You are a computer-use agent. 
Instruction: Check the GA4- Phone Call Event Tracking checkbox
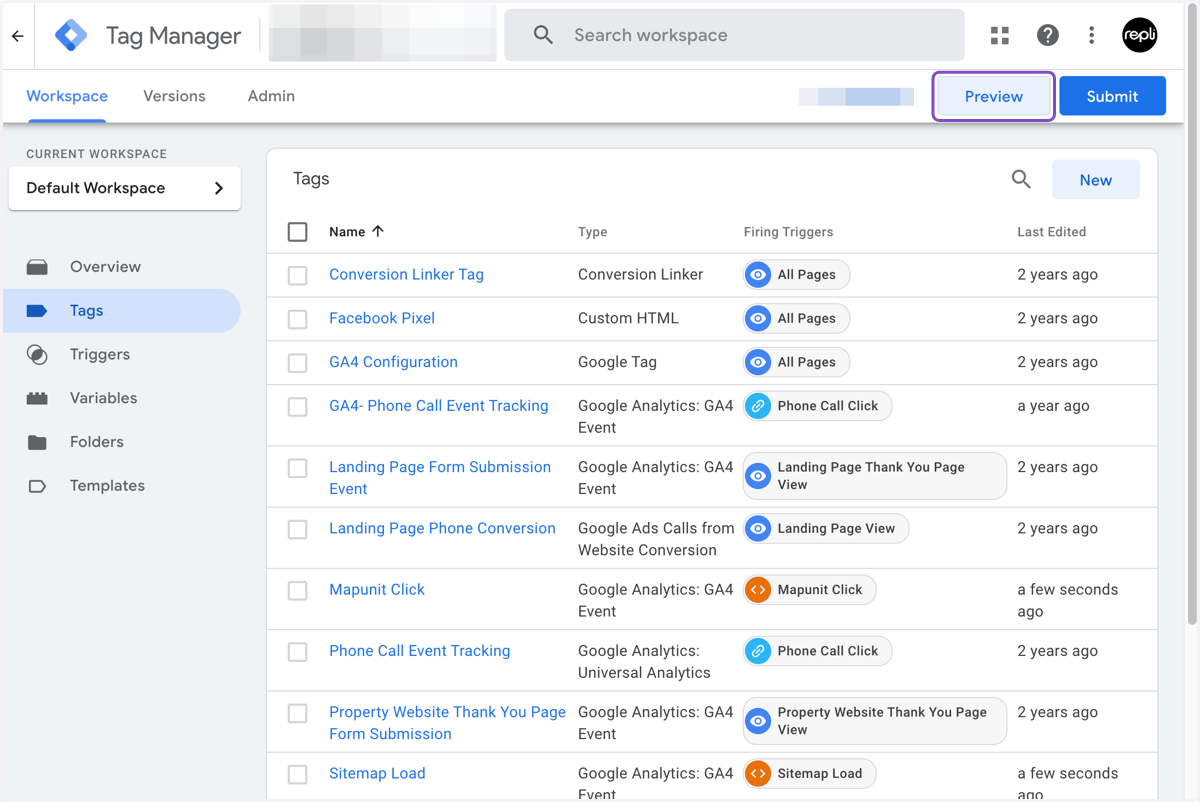tap(298, 407)
